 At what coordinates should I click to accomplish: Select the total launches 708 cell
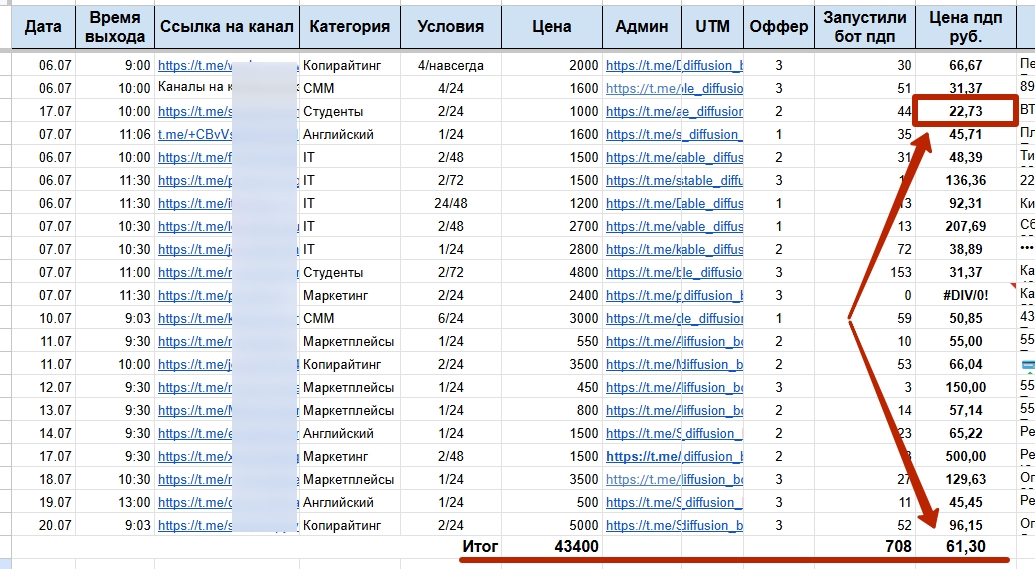pos(865,547)
